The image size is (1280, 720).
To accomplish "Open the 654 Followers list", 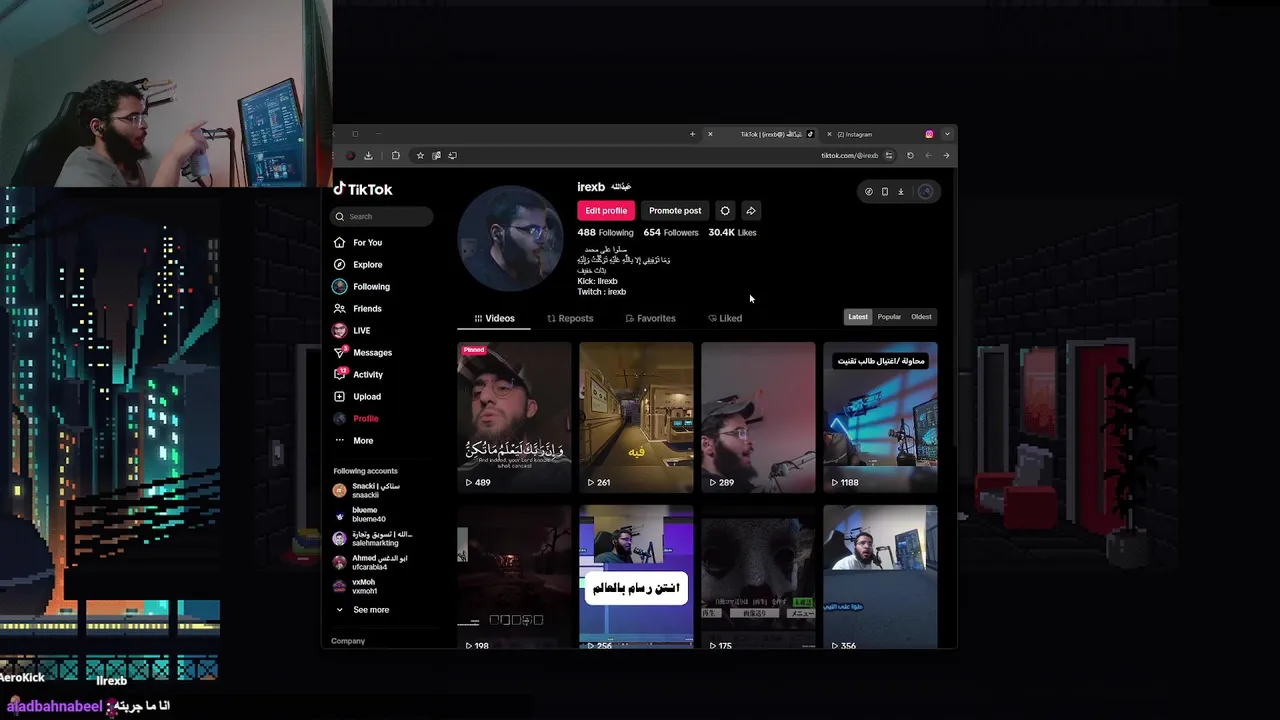I will click(671, 232).
